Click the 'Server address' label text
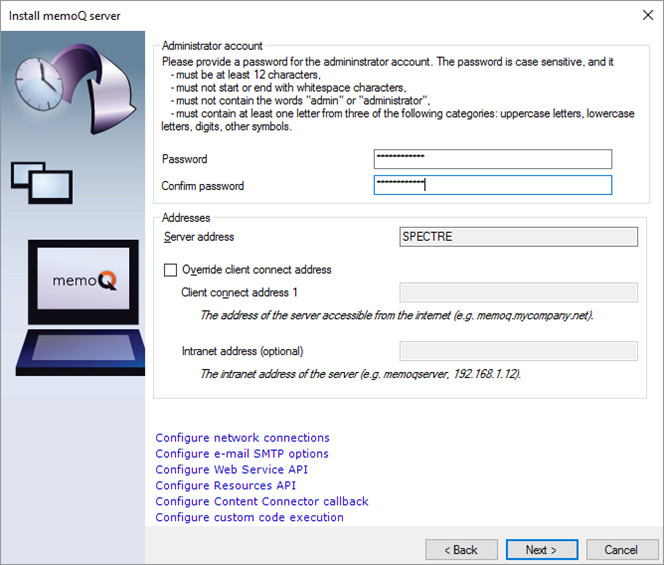The image size is (664, 565). (x=199, y=237)
